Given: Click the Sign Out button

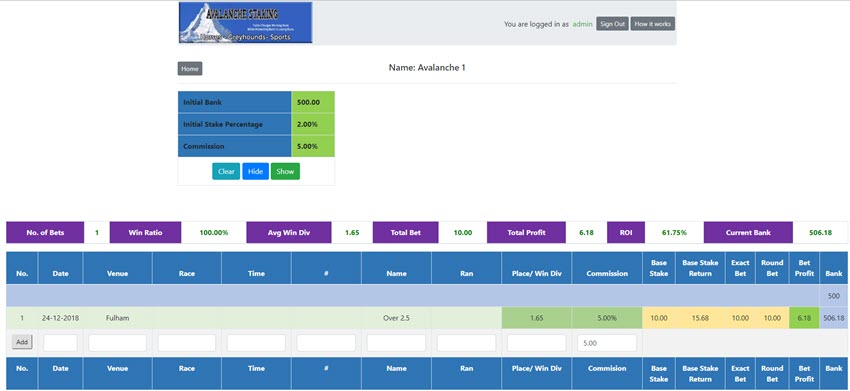Looking at the screenshot, I should point(613,24).
